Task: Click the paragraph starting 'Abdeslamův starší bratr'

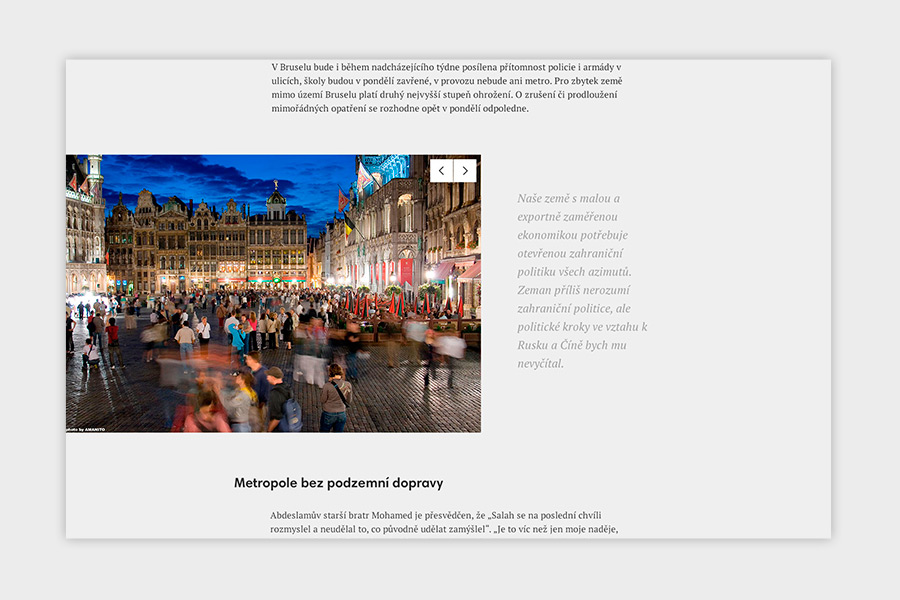Action: (446, 522)
